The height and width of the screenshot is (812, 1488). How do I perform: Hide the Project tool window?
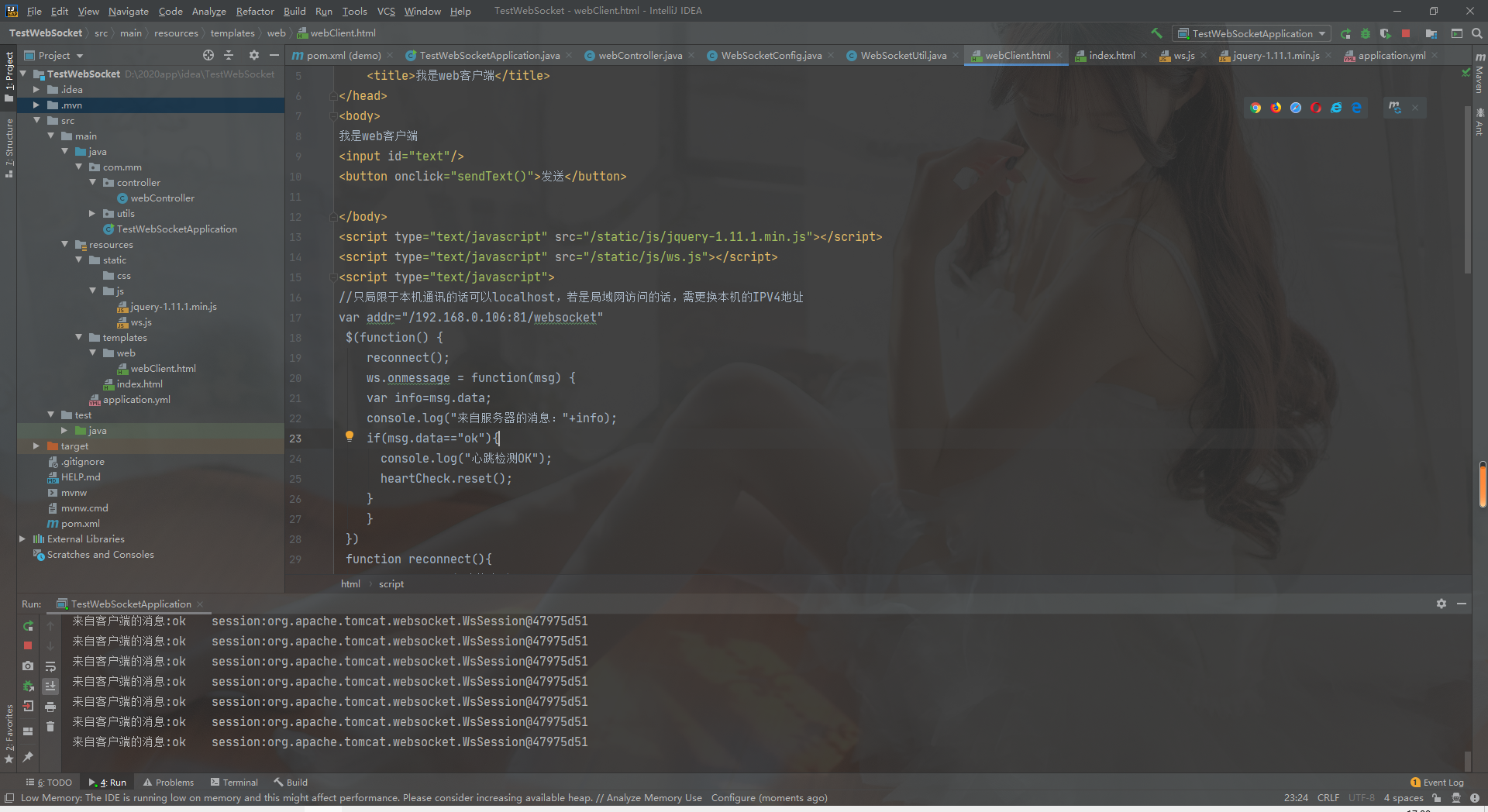(x=274, y=55)
